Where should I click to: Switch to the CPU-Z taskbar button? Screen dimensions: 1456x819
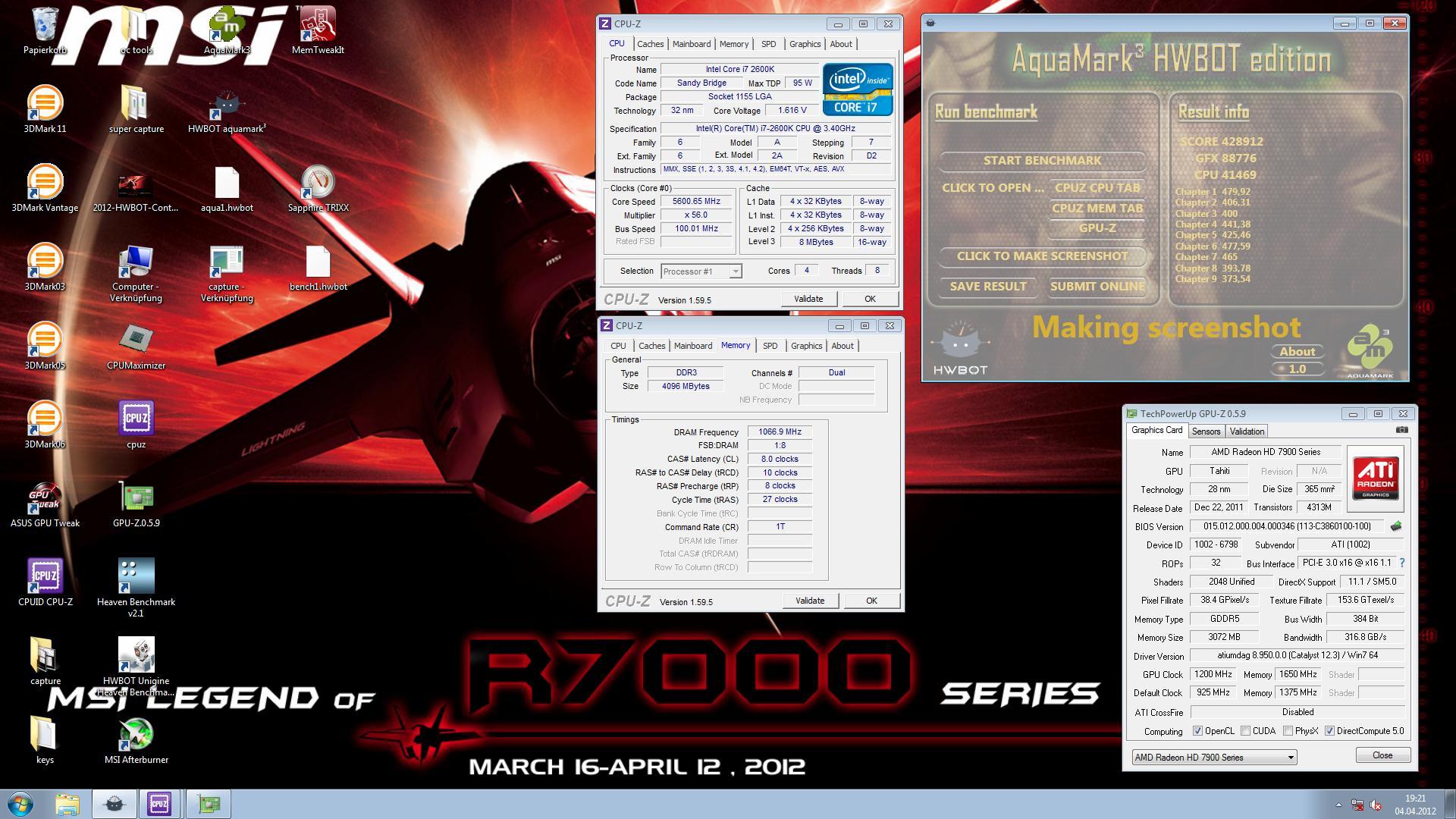158,805
